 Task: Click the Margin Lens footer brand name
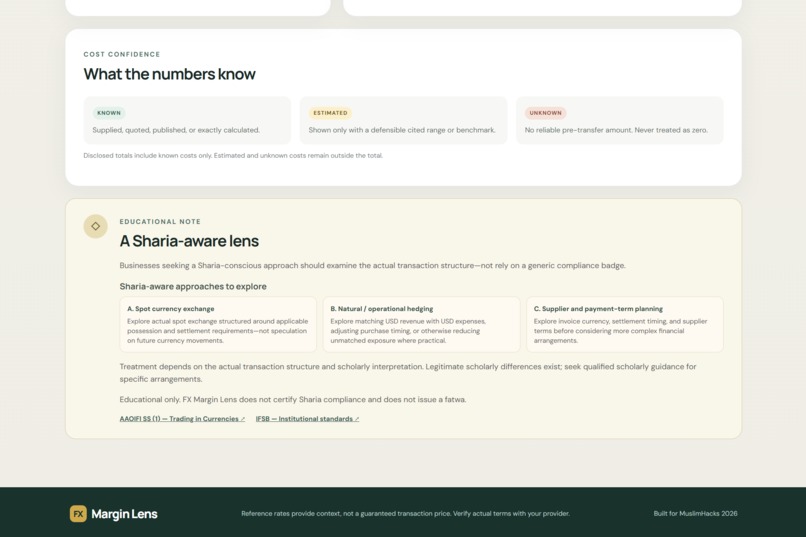coord(124,514)
